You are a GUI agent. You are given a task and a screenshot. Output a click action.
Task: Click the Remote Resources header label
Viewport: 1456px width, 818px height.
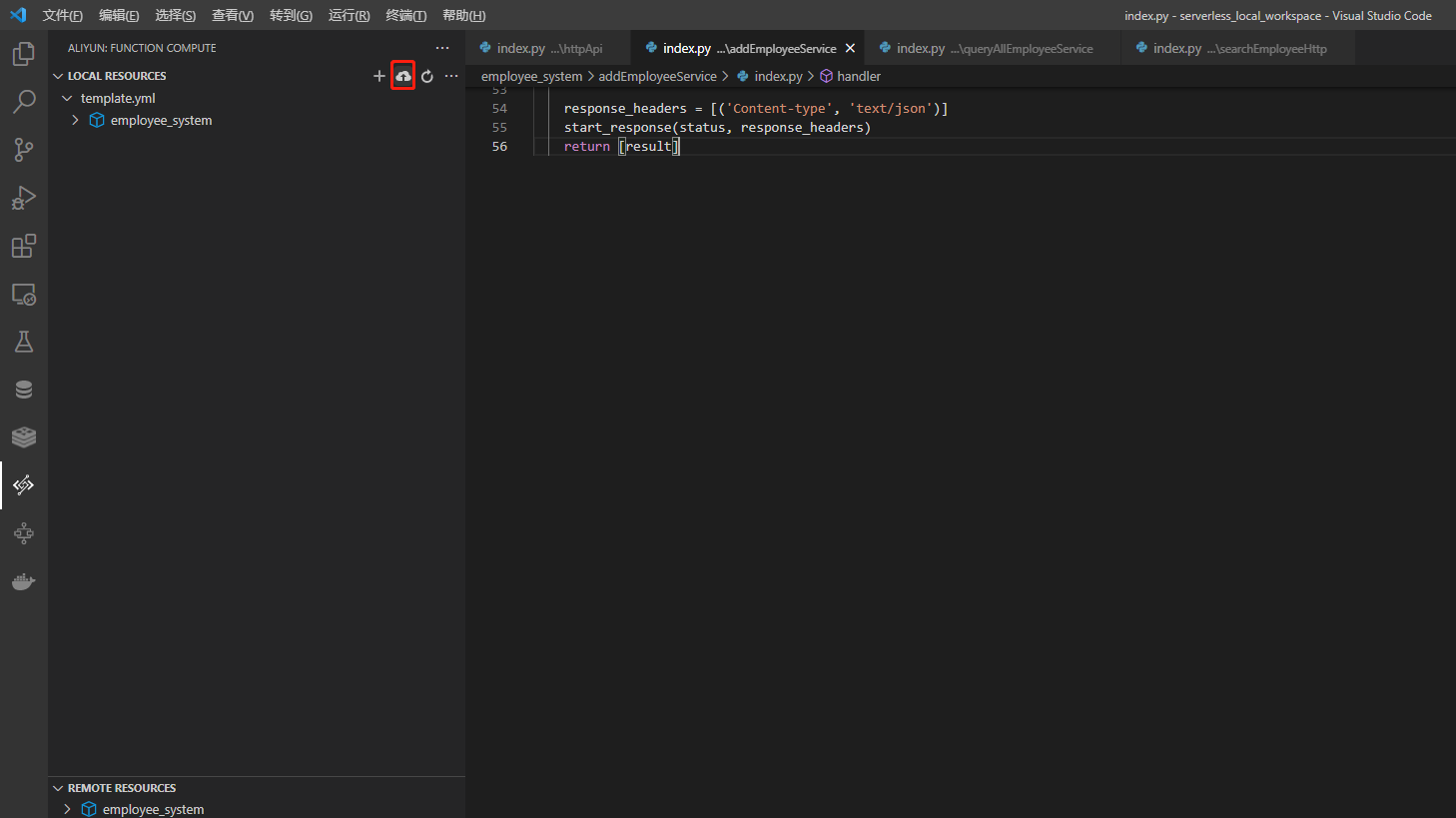point(122,788)
